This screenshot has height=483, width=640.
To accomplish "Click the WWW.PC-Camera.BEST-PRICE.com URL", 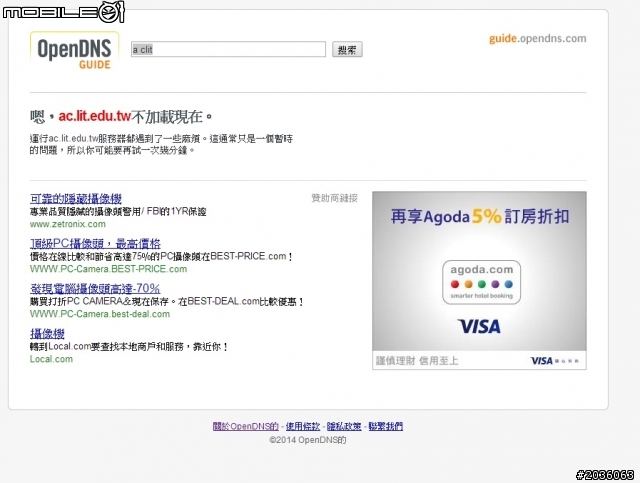I will click(x=108, y=269).
